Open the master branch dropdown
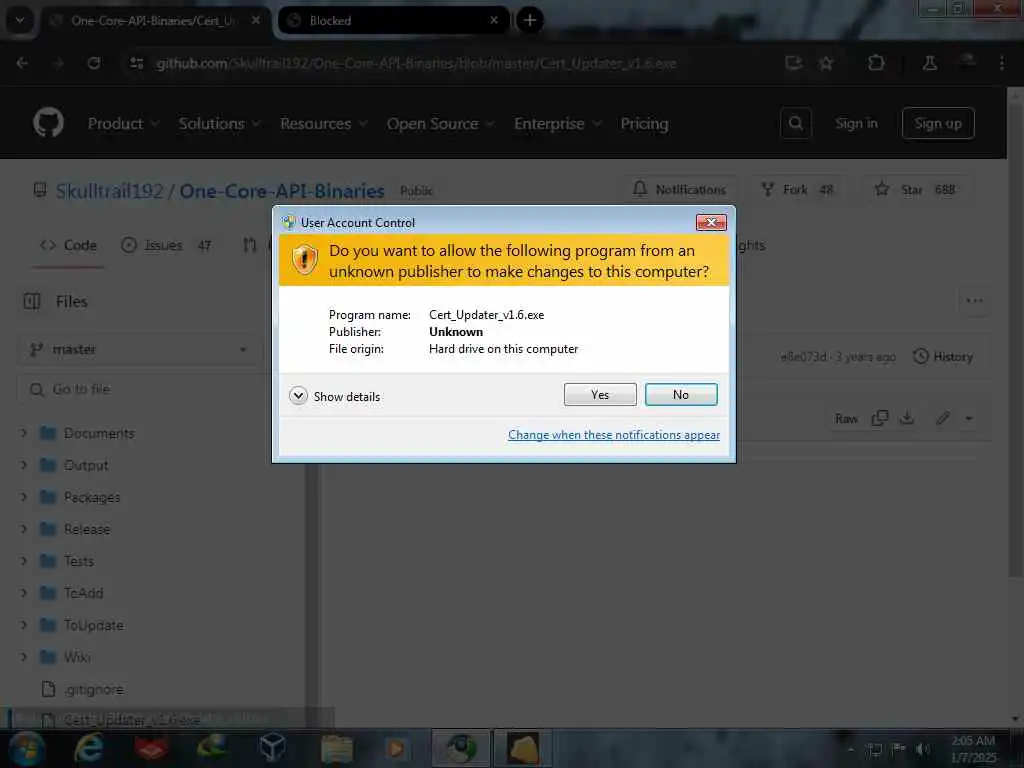This screenshot has height=768, width=1024. (x=138, y=349)
